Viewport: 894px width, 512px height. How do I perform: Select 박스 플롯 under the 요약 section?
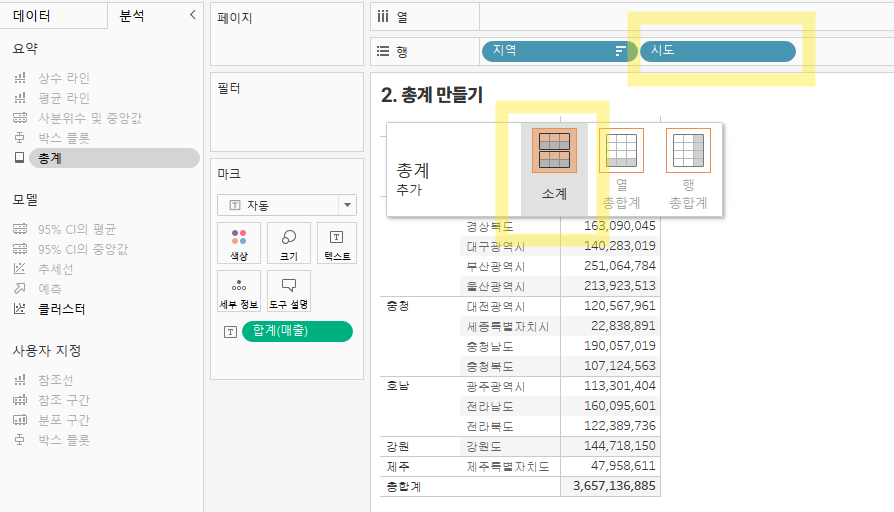point(64,138)
